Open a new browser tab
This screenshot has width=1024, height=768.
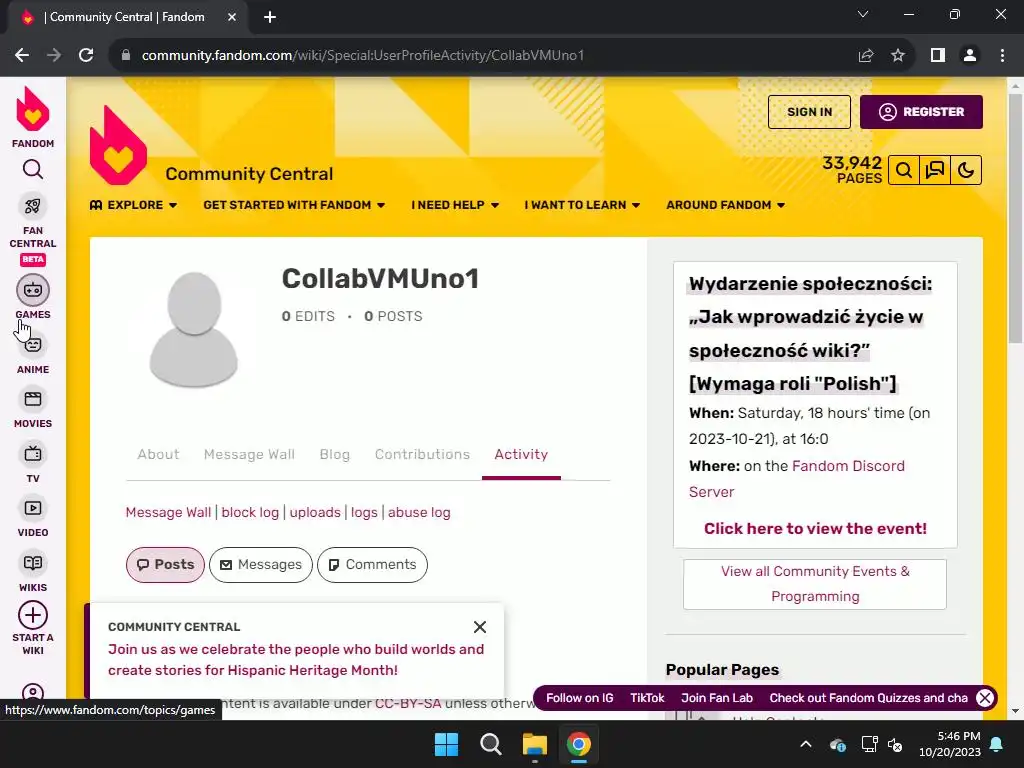(270, 18)
